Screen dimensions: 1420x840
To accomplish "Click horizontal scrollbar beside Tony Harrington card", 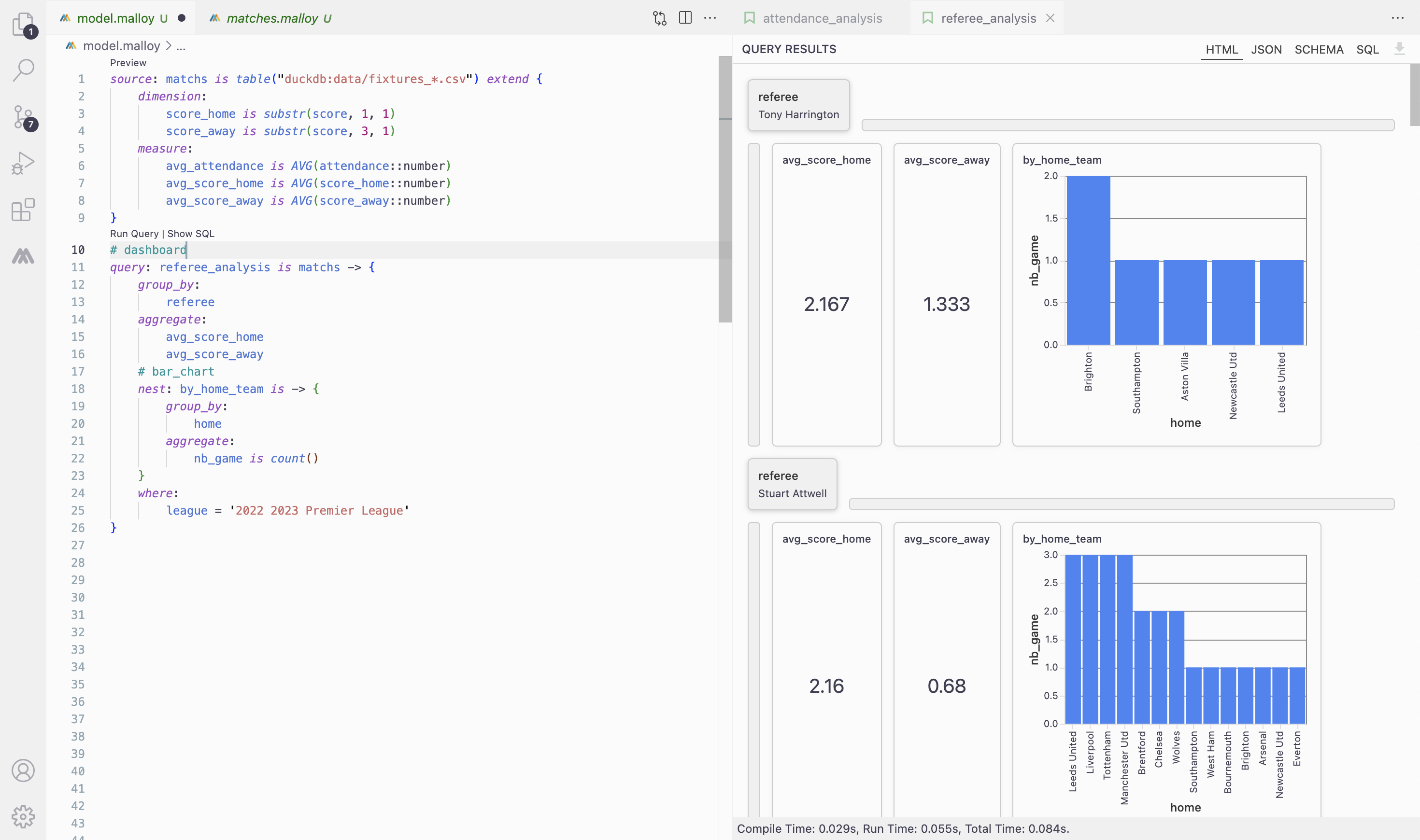I will [x=1127, y=125].
